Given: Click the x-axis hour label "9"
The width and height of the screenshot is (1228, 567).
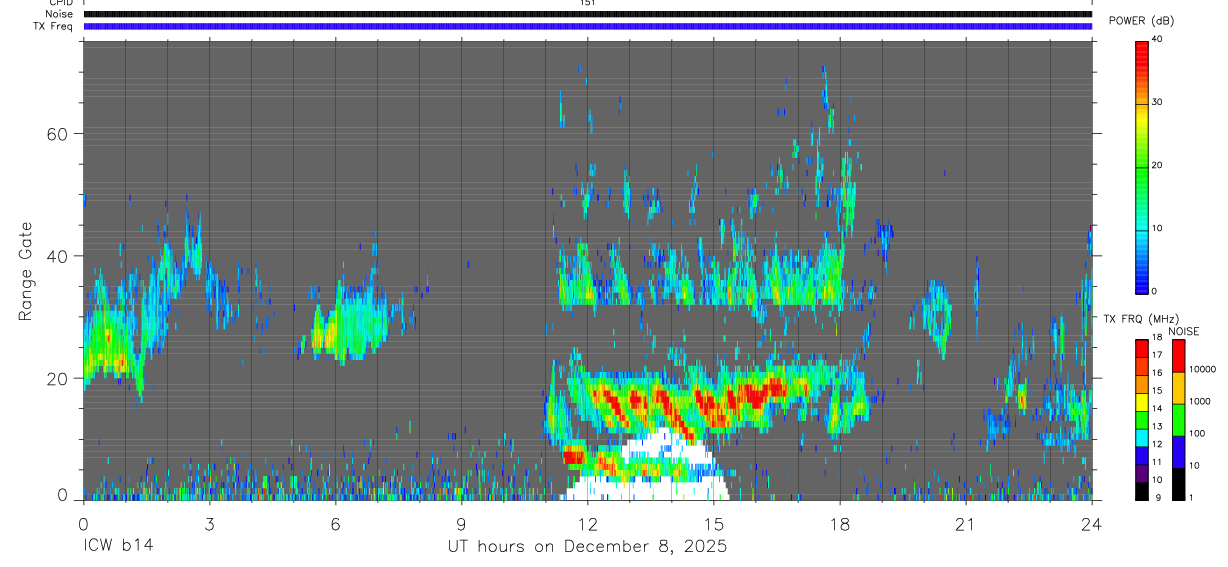Looking at the screenshot, I should 461,523.
